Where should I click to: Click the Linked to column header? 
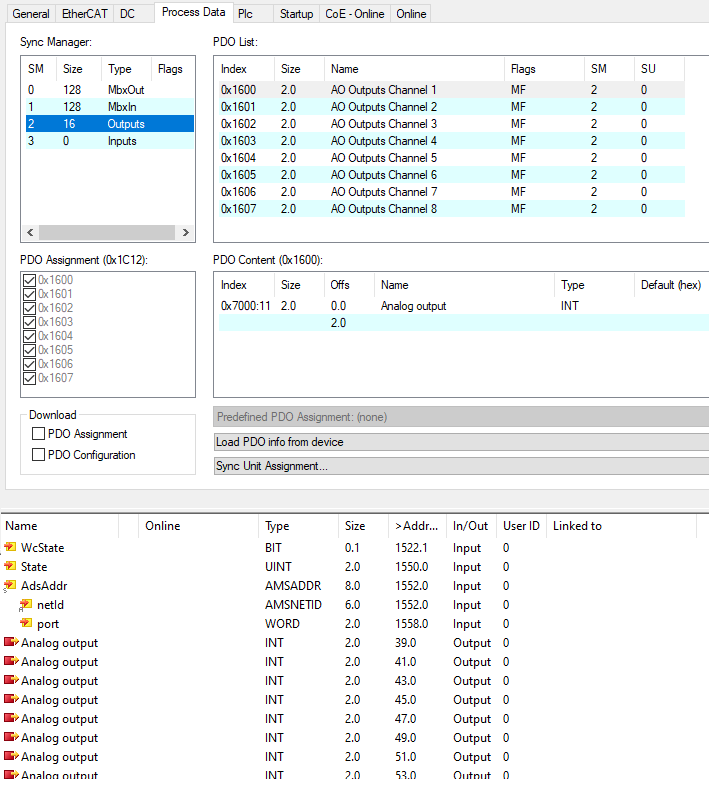tap(621, 526)
